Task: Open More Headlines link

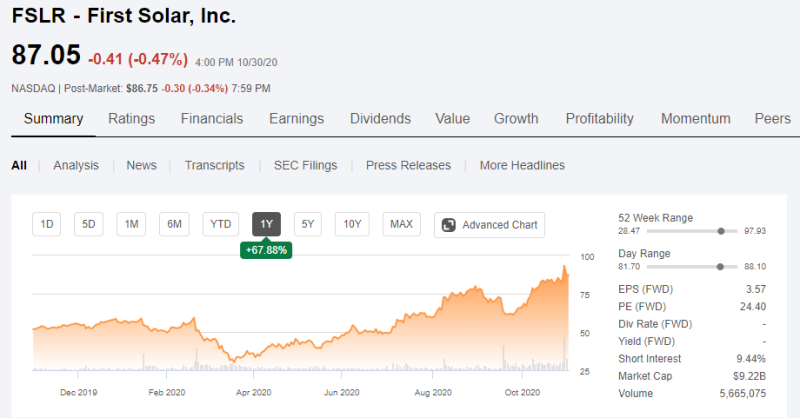Action: tap(522, 165)
